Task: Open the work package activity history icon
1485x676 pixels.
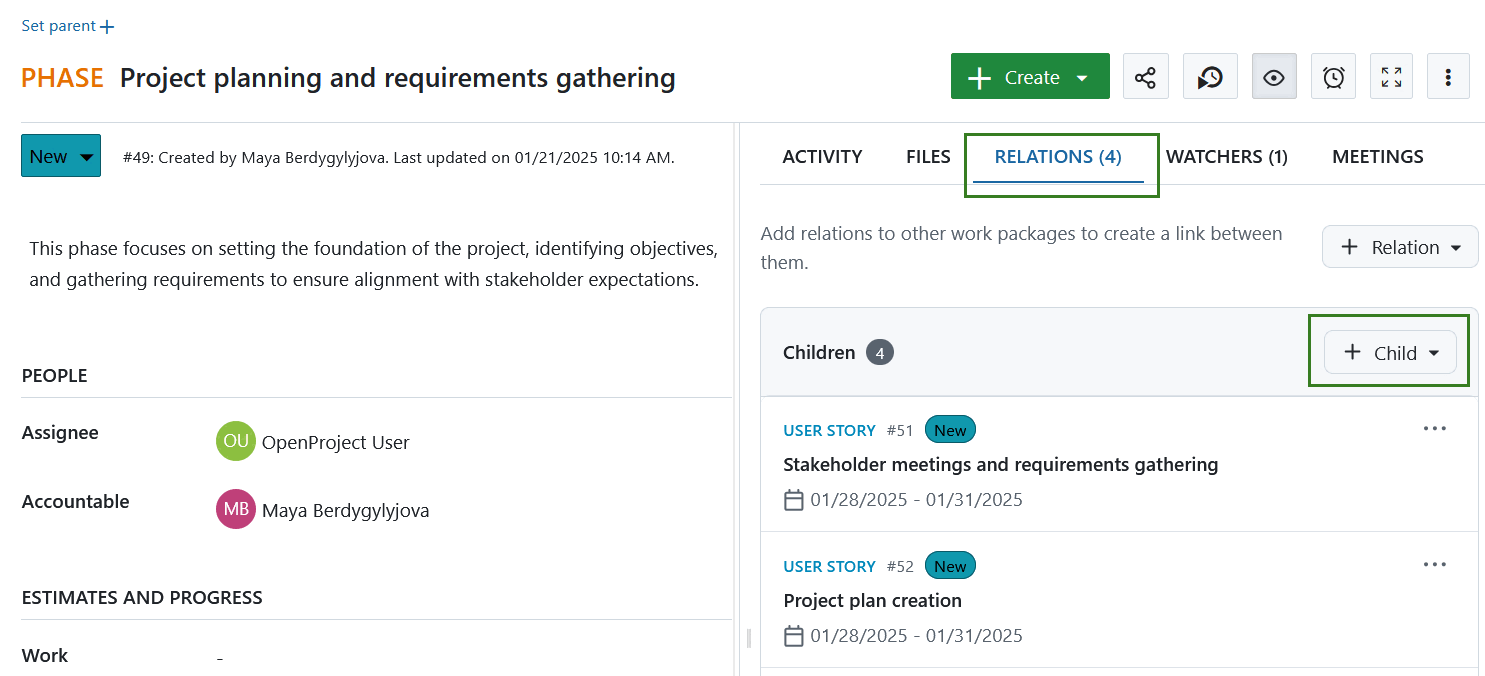Action: (1210, 76)
